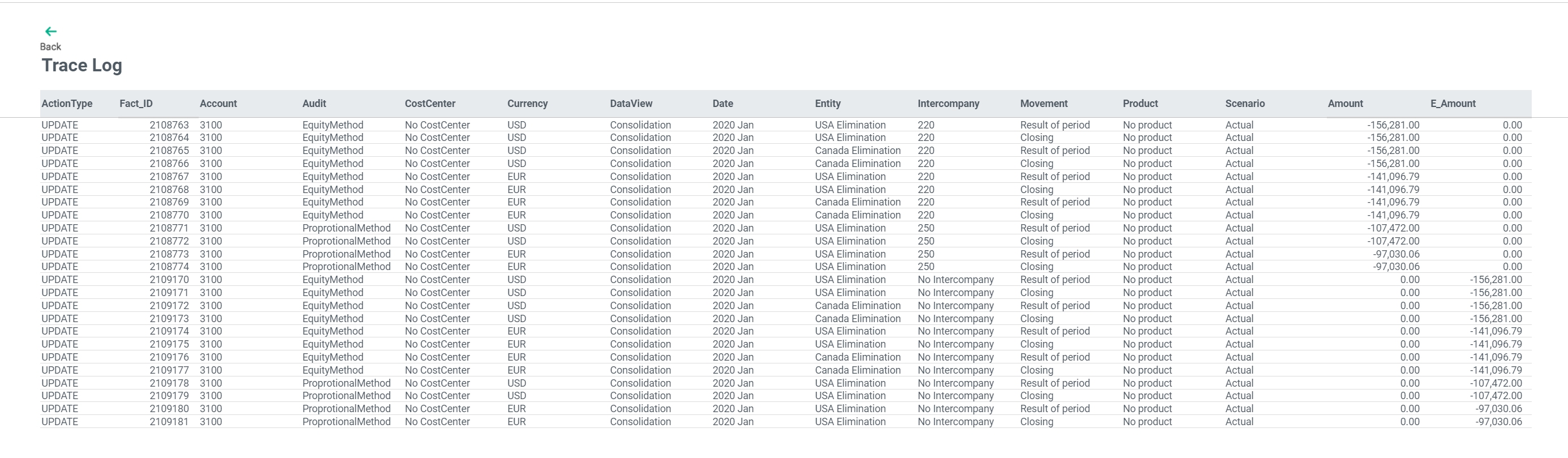Click the Account column header
Image resolution: width=1568 pixels, height=458 pixels.
click(x=219, y=104)
